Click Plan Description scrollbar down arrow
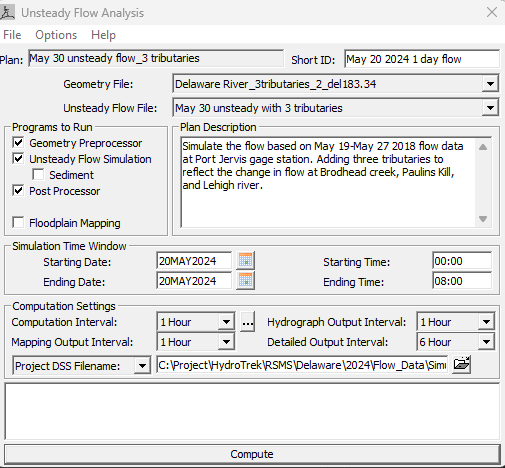 483,219
